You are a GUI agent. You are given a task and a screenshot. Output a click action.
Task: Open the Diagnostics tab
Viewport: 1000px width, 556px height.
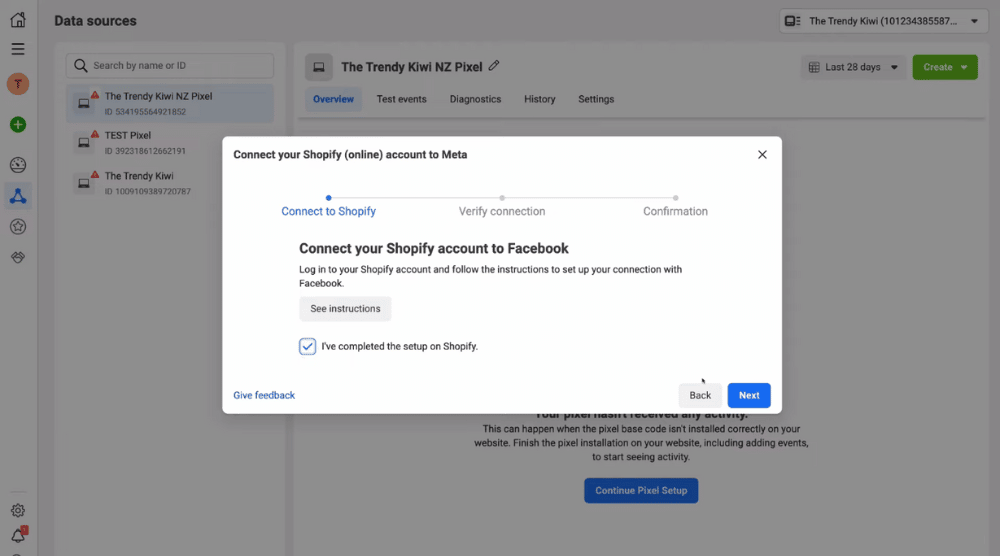[475, 99]
